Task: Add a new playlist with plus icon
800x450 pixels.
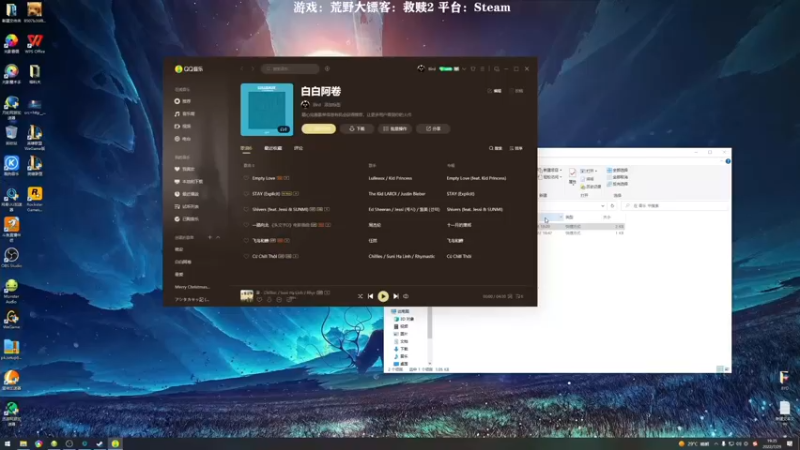Action: [x=210, y=237]
